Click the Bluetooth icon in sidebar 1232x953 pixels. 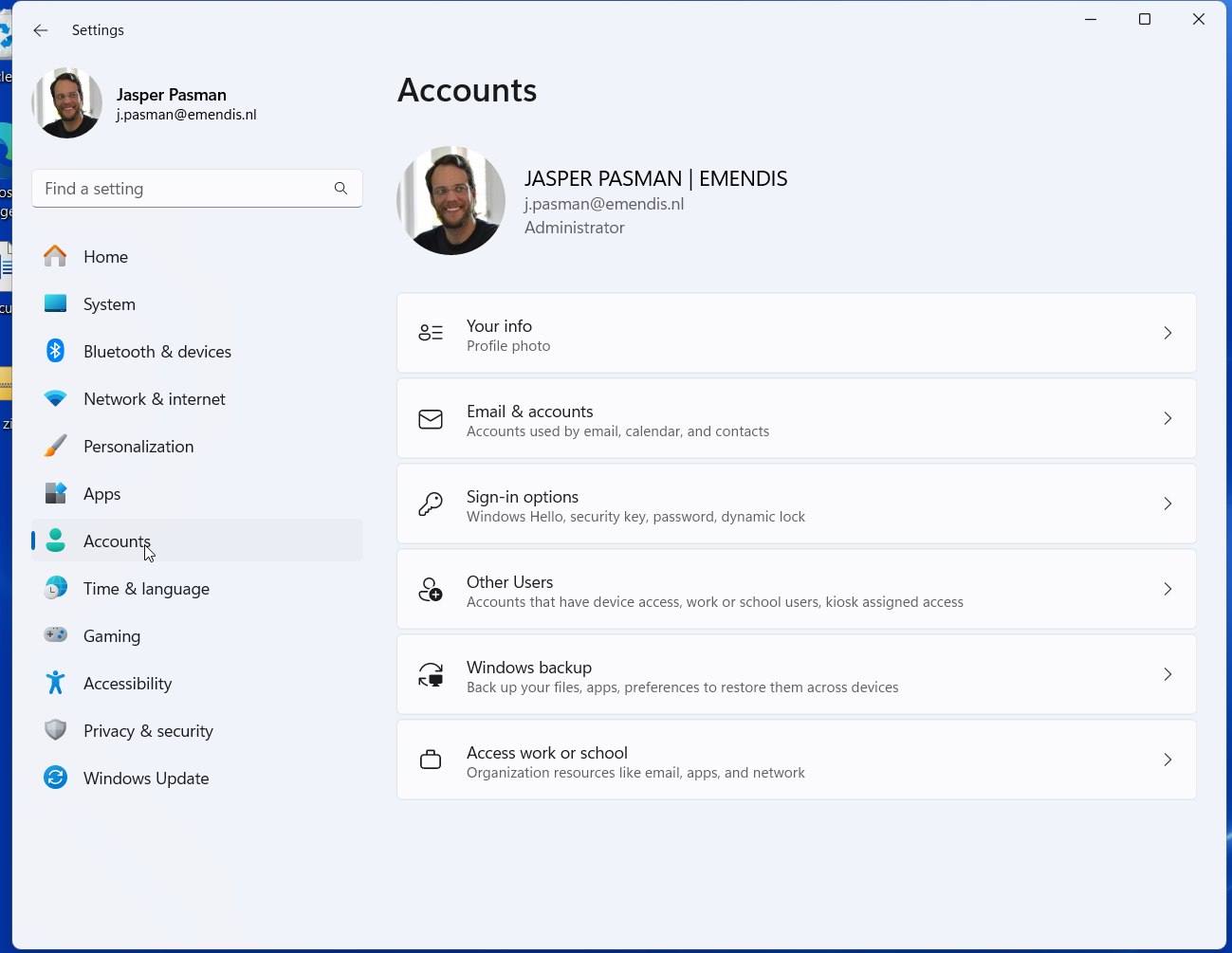(x=56, y=351)
